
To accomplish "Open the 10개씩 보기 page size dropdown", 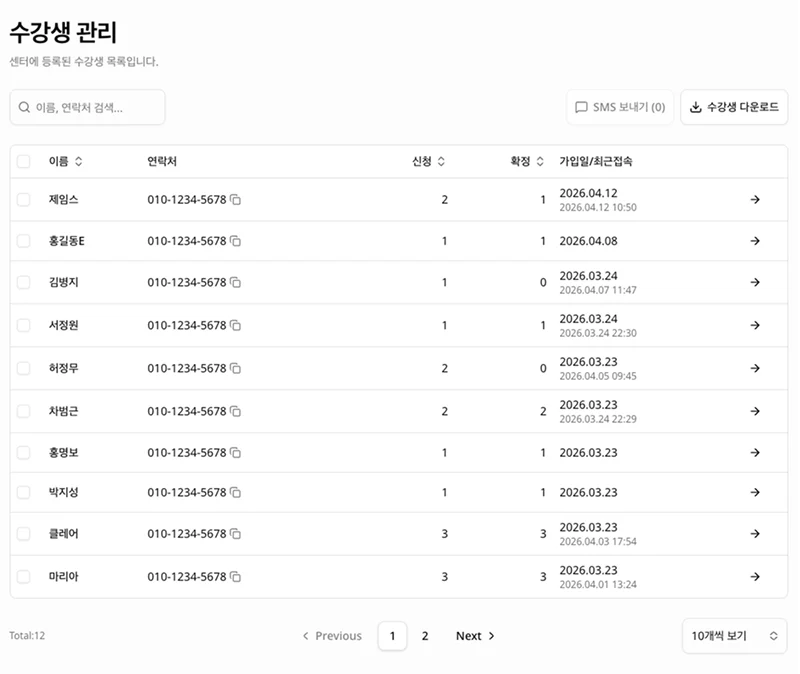I will (734, 636).
